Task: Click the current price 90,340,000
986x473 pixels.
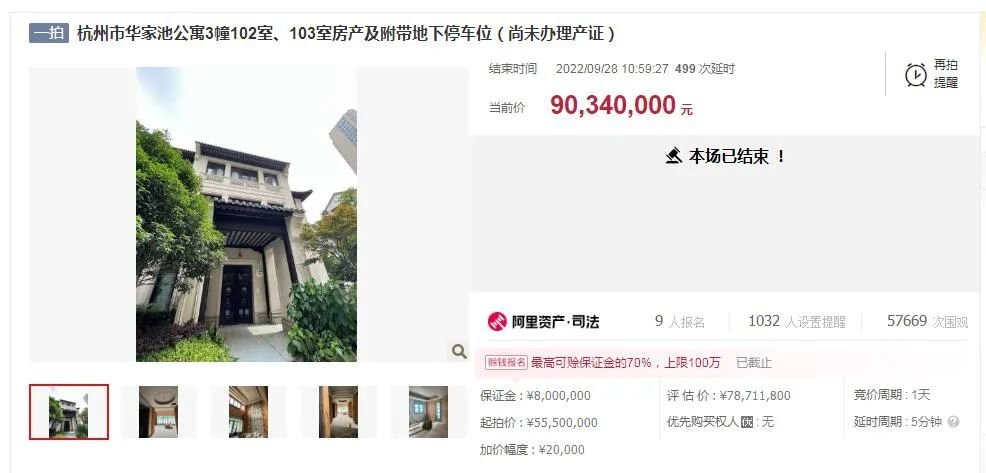Action: (x=613, y=106)
